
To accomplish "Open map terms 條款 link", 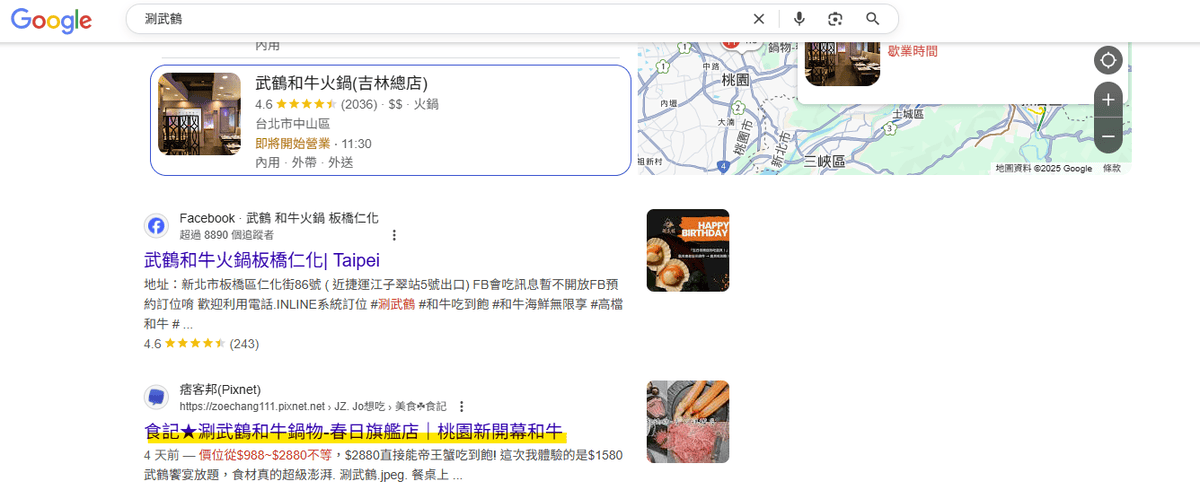I will pyautogui.click(x=1111, y=169).
